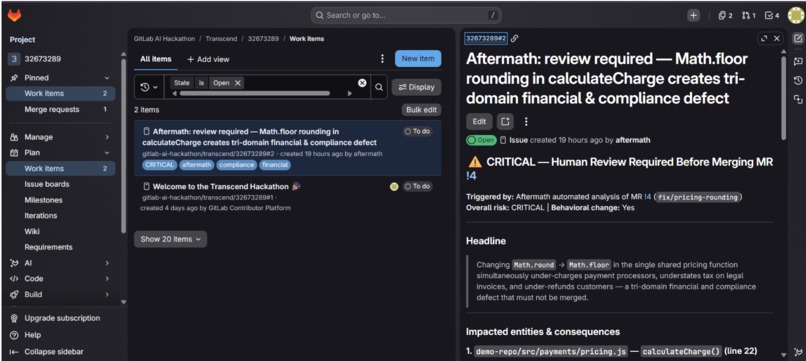Click the Upgrade subscription icon
806x361 pixels.
[14, 318]
